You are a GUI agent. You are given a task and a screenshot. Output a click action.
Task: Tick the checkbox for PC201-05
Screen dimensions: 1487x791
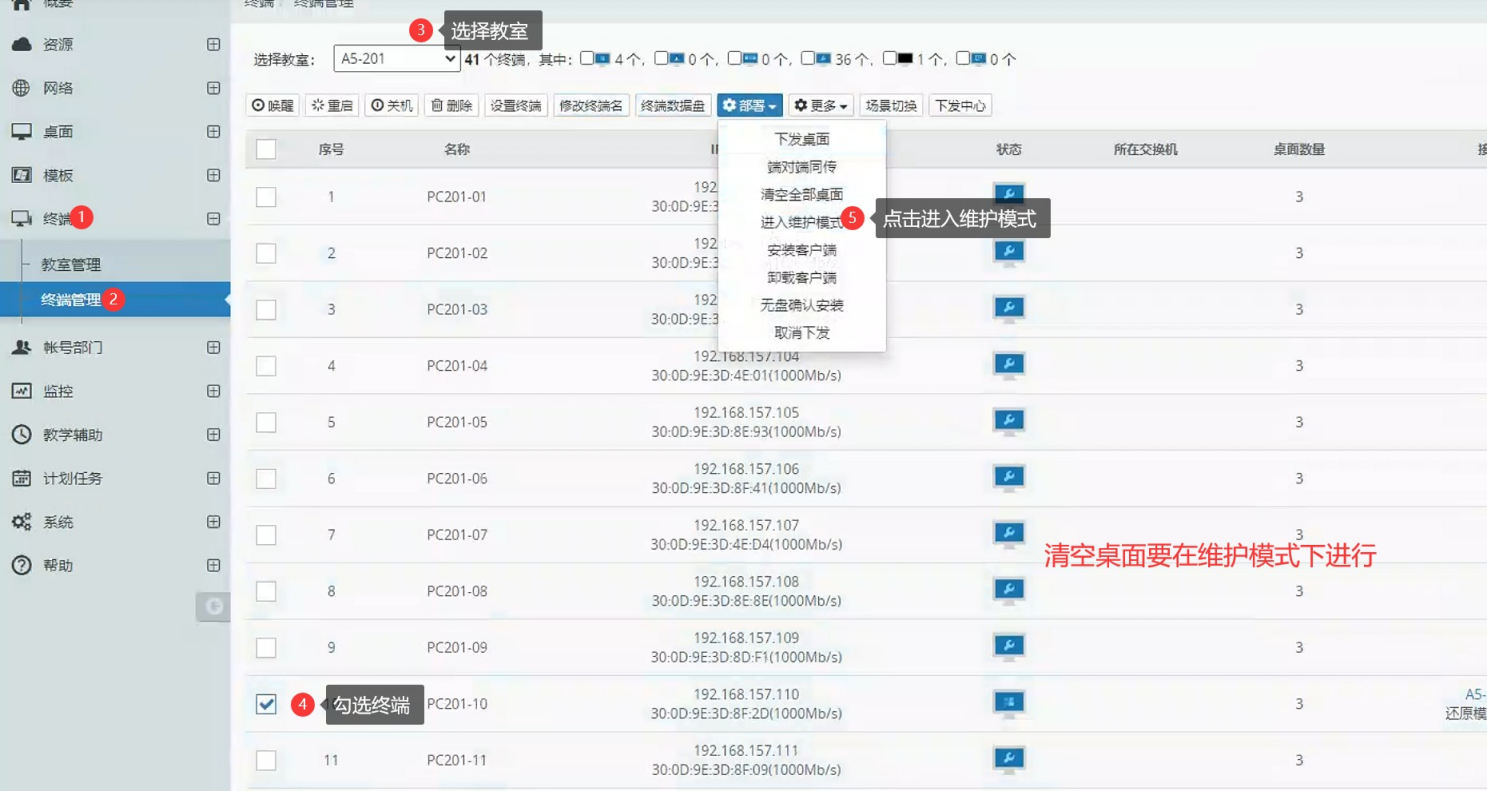[266, 422]
